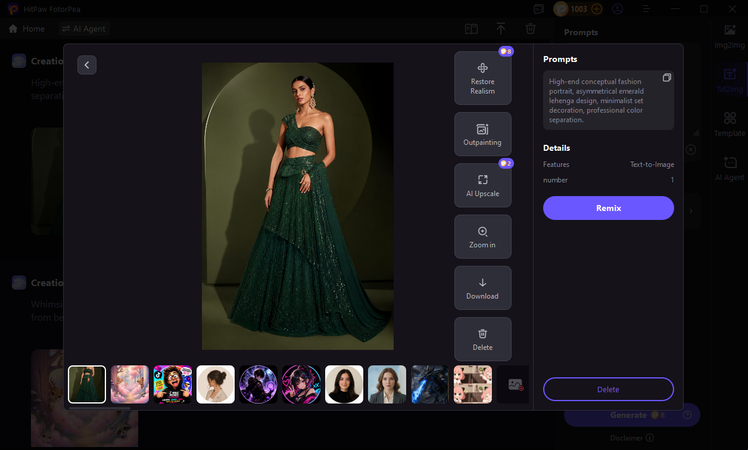Open Txt2Img in the right sidebar
Image resolution: width=748 pixels, height=450 pixels.
729,81
